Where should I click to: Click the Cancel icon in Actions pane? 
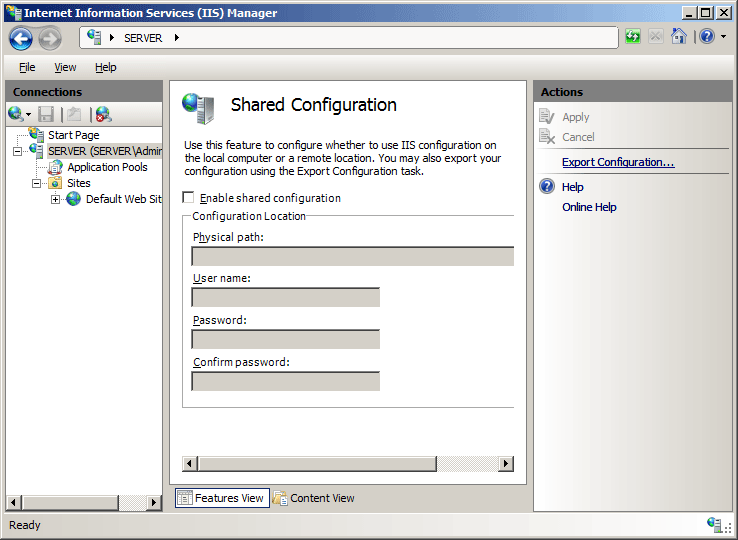(x=547, y=137)
